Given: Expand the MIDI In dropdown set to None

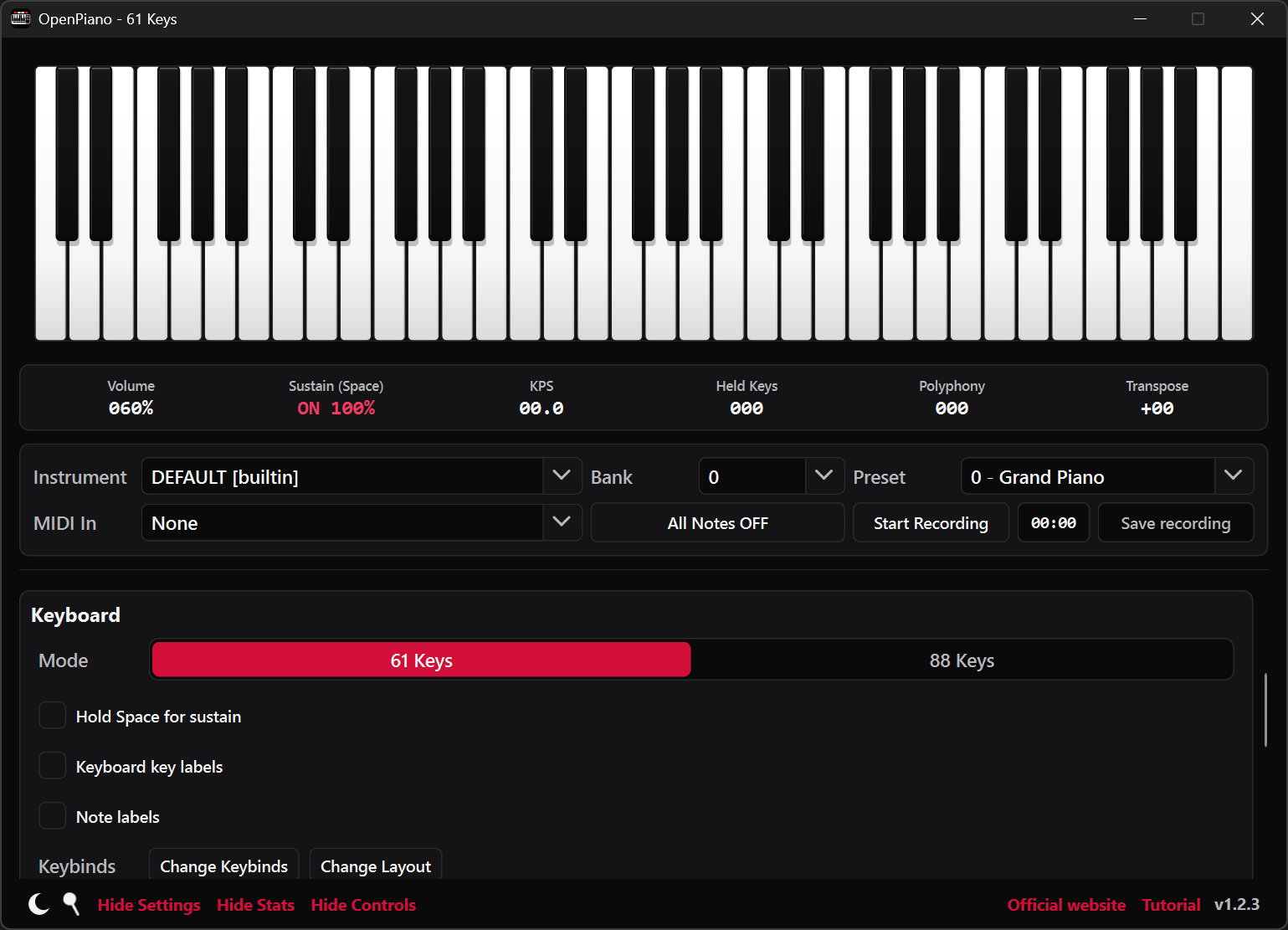Looking at the screenshot, I should tap(362, 522).
